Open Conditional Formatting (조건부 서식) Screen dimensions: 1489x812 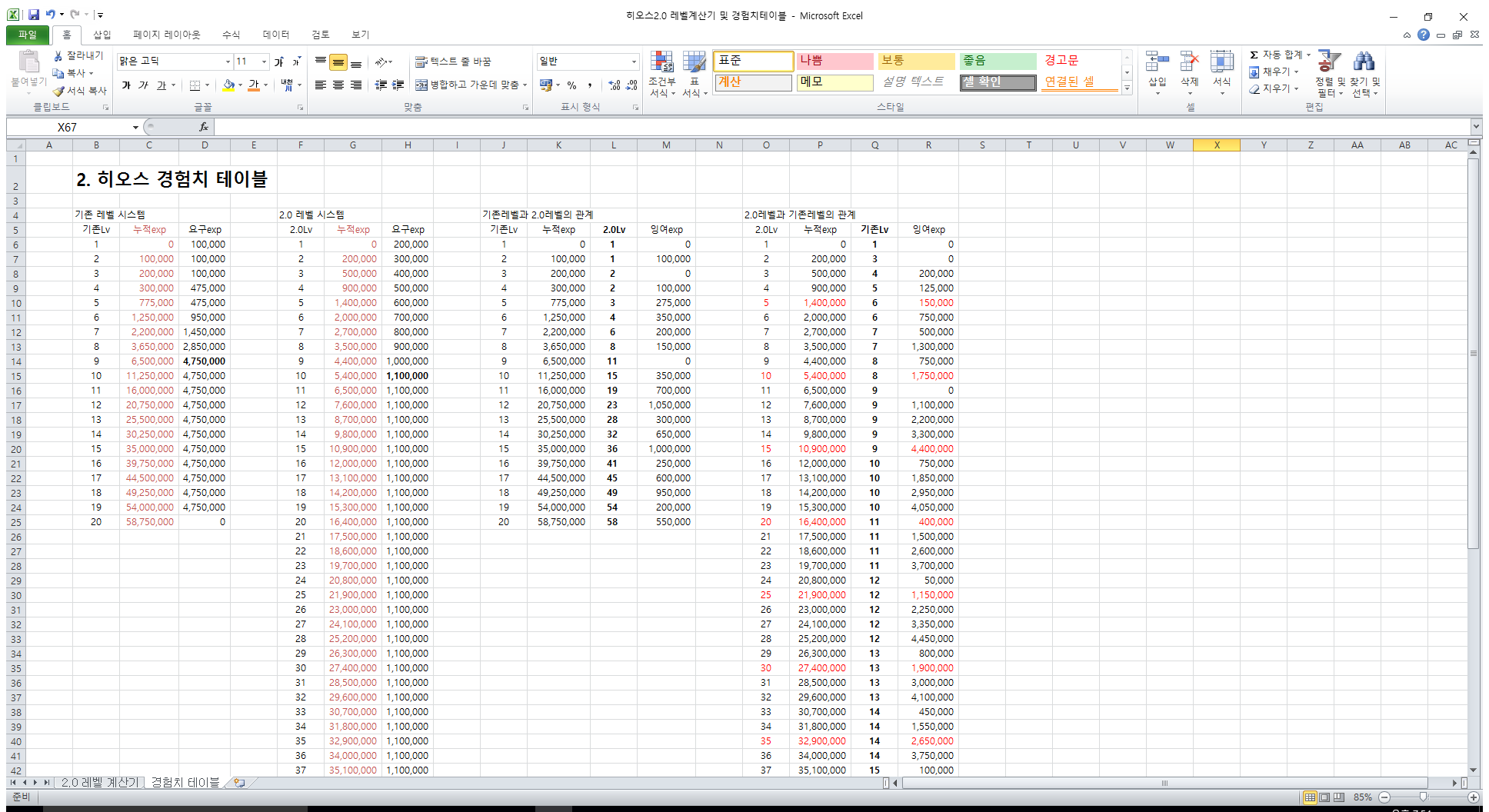661,74
